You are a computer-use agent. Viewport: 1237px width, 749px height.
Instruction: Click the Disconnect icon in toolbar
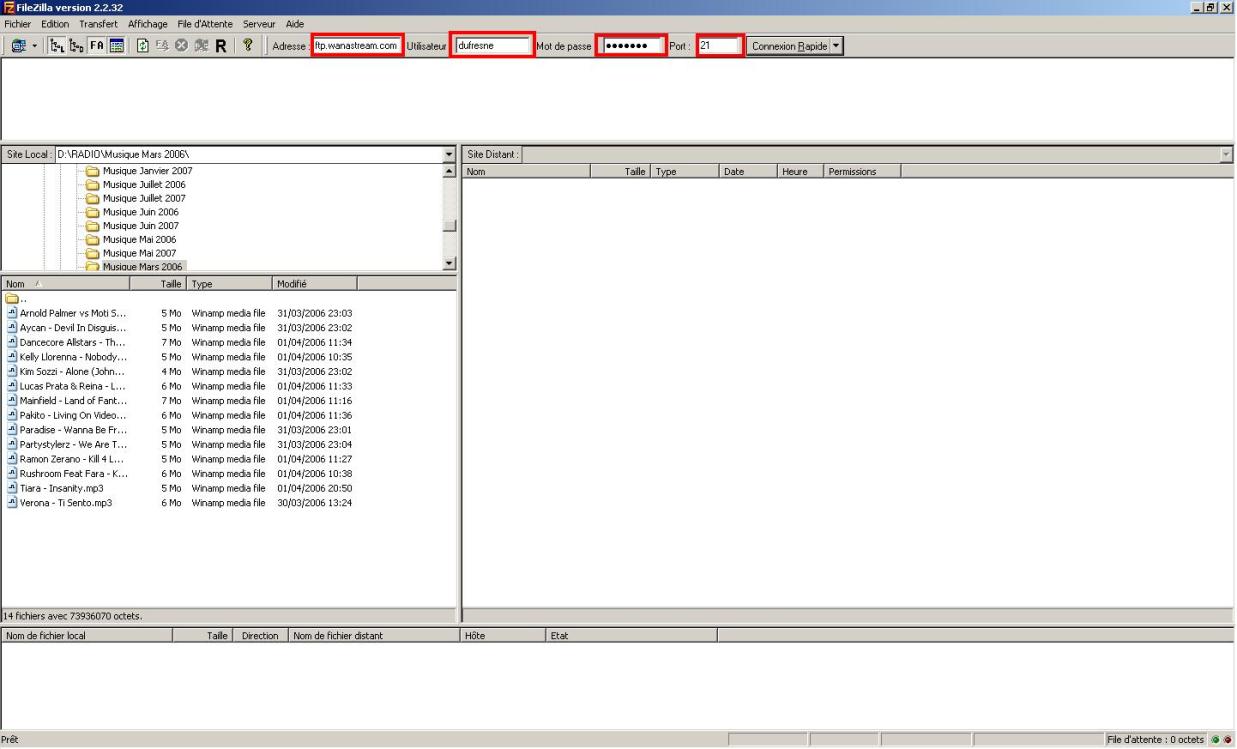[200, 46]
